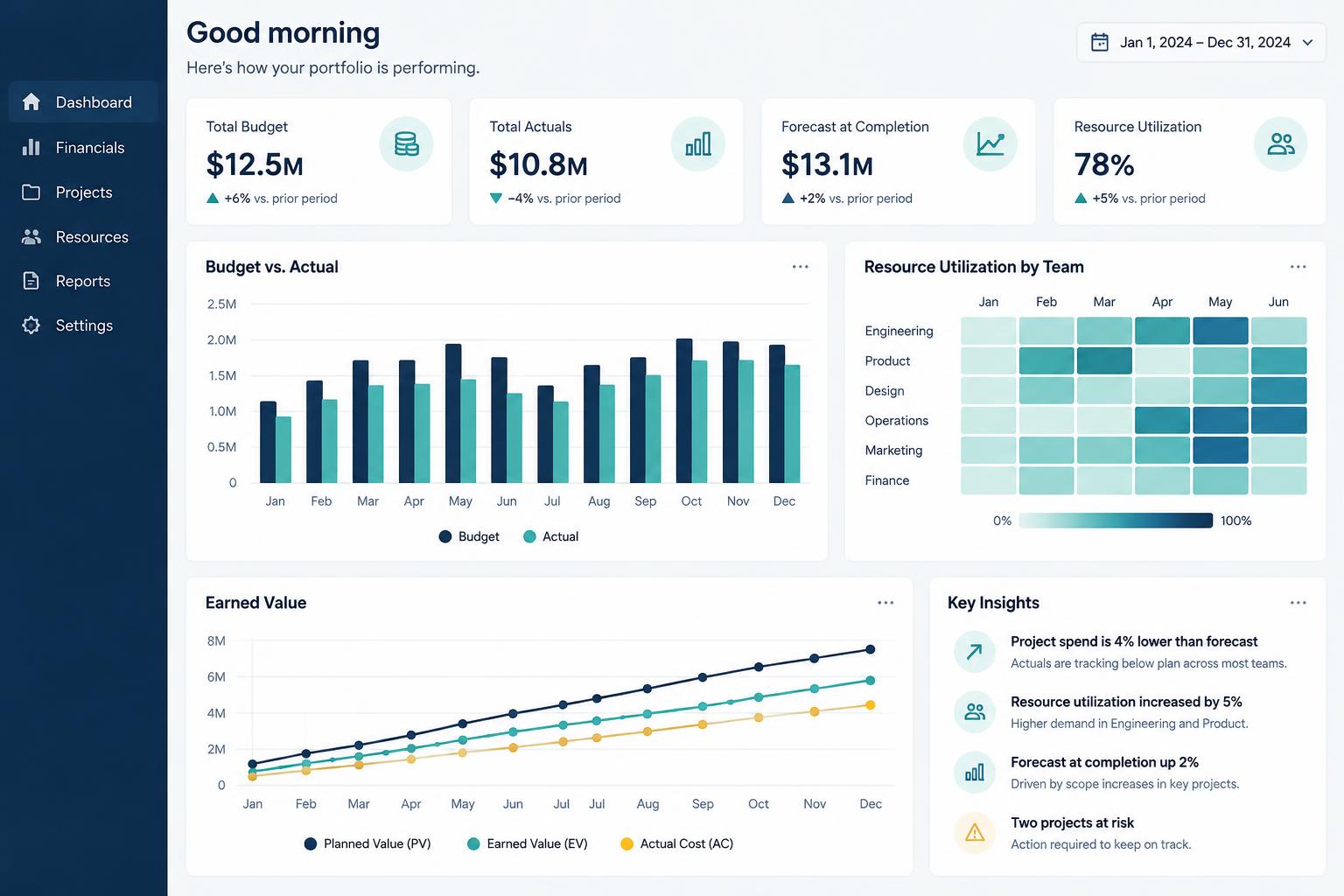Click the Total Budget coins icon

click(406, 143)
